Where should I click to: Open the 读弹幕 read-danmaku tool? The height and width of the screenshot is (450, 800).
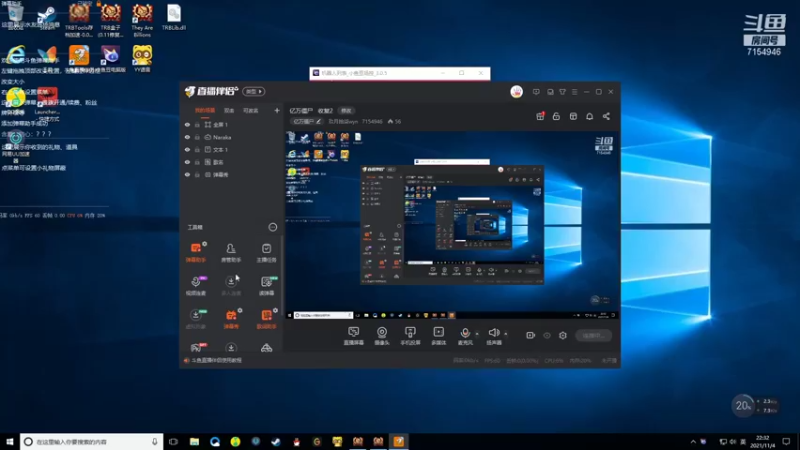click(x=266, y=285)
